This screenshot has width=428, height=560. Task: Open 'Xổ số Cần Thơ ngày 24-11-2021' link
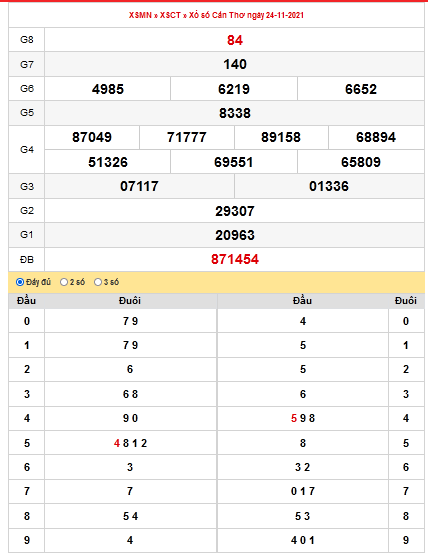(x=246, y=15)
